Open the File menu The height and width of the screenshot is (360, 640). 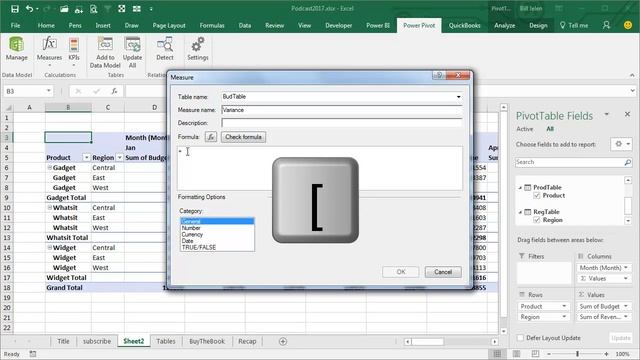pos(15,25)
